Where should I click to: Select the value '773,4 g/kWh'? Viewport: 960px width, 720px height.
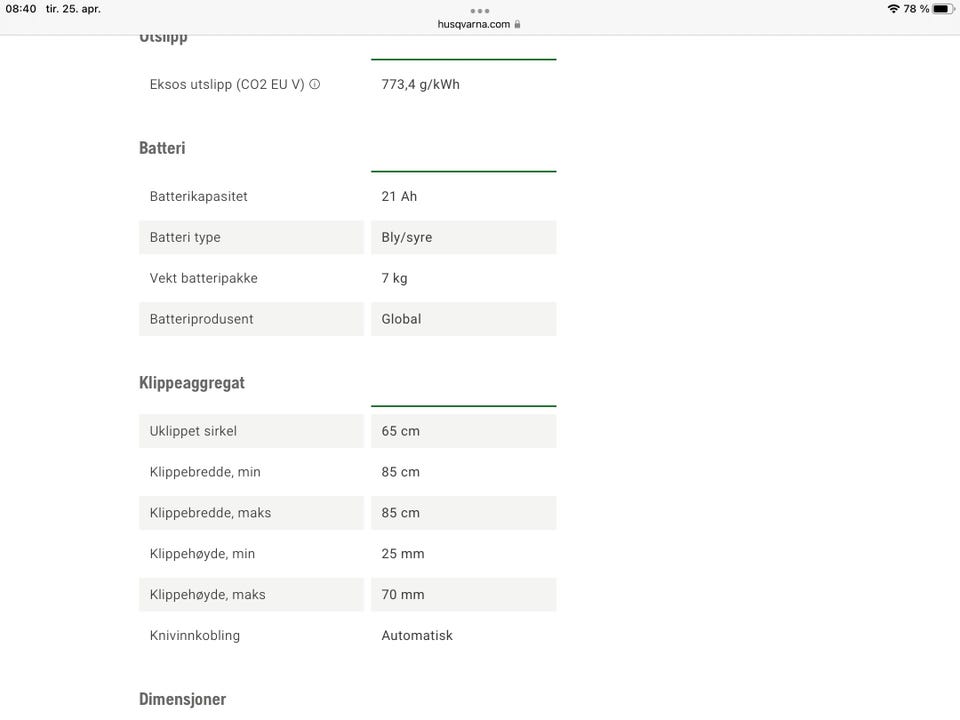click(x=421, y=84)
